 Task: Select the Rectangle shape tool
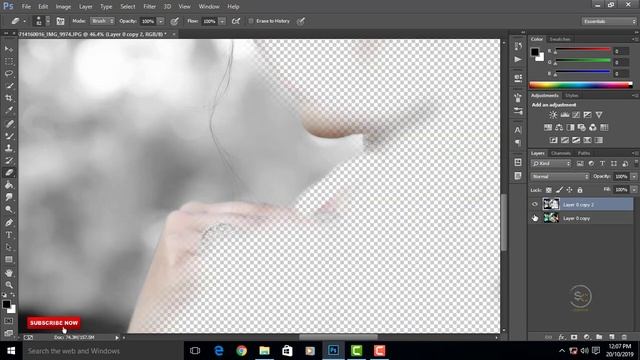9,260
